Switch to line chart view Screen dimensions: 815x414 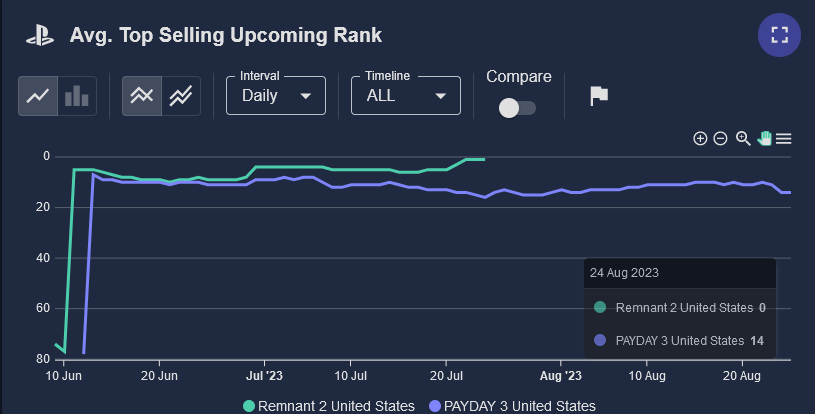tap(38, 96)
